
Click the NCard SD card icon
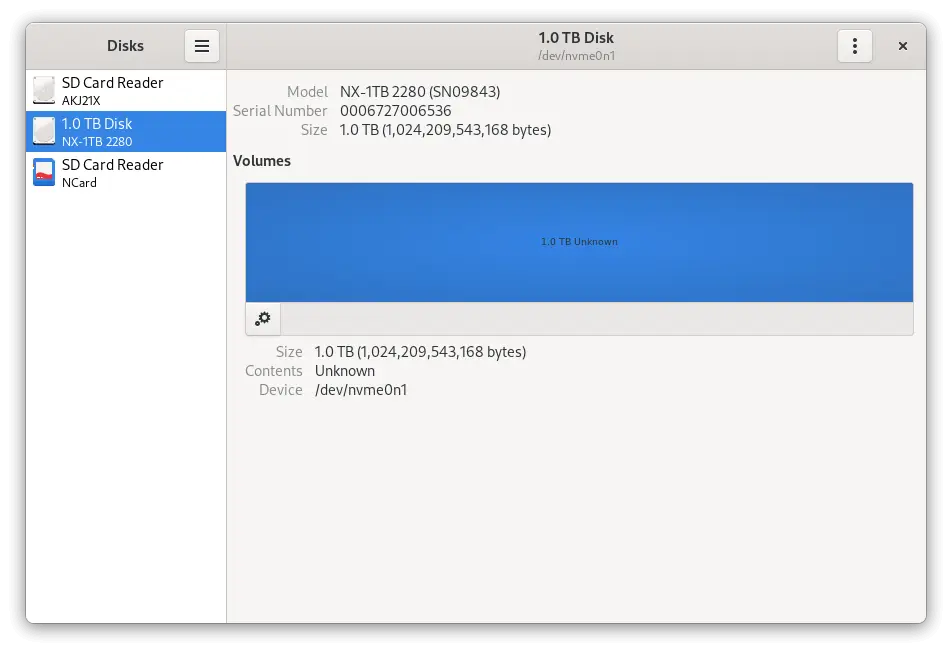pos(44,172)
